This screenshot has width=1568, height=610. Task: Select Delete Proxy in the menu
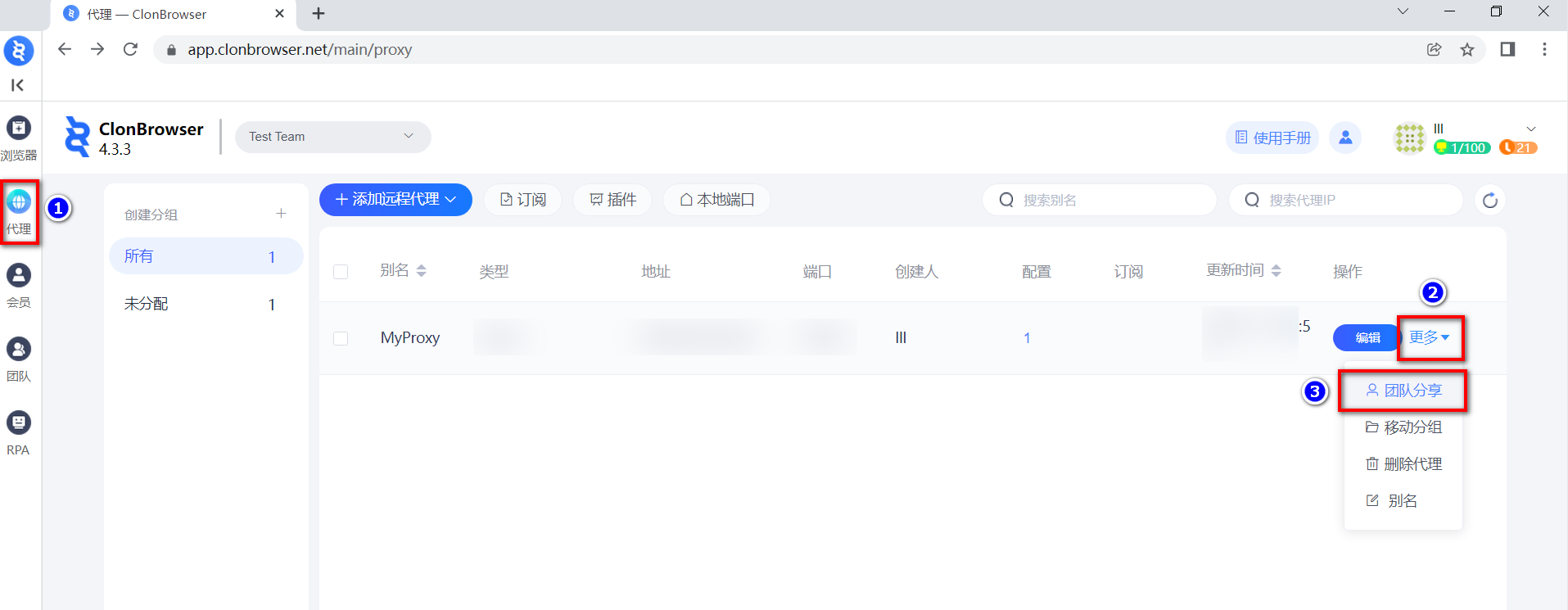coord(1403,464)
